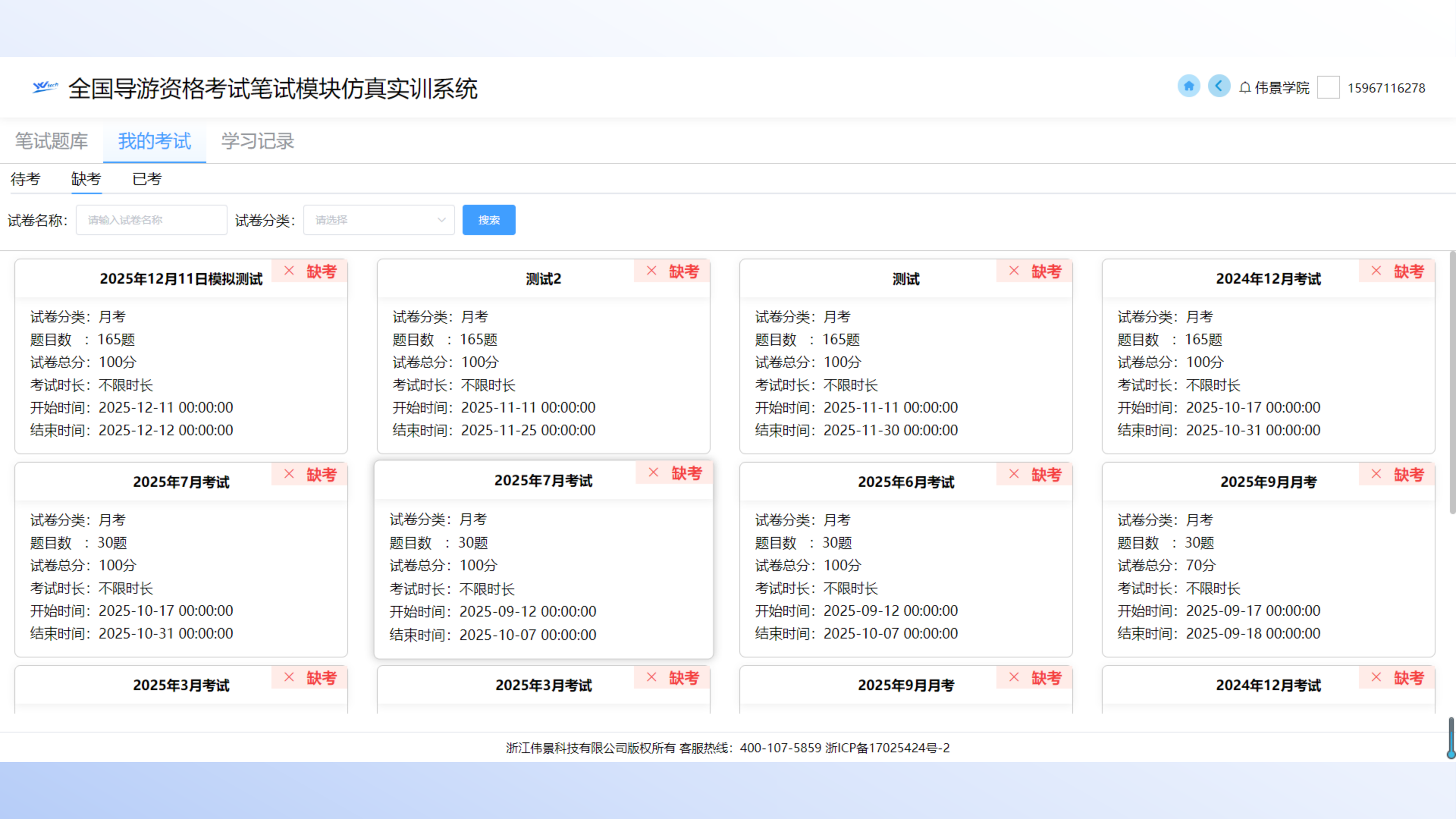
Task: Click start time 2025-09-17 00:00:00
Action: click(1253, 610)
